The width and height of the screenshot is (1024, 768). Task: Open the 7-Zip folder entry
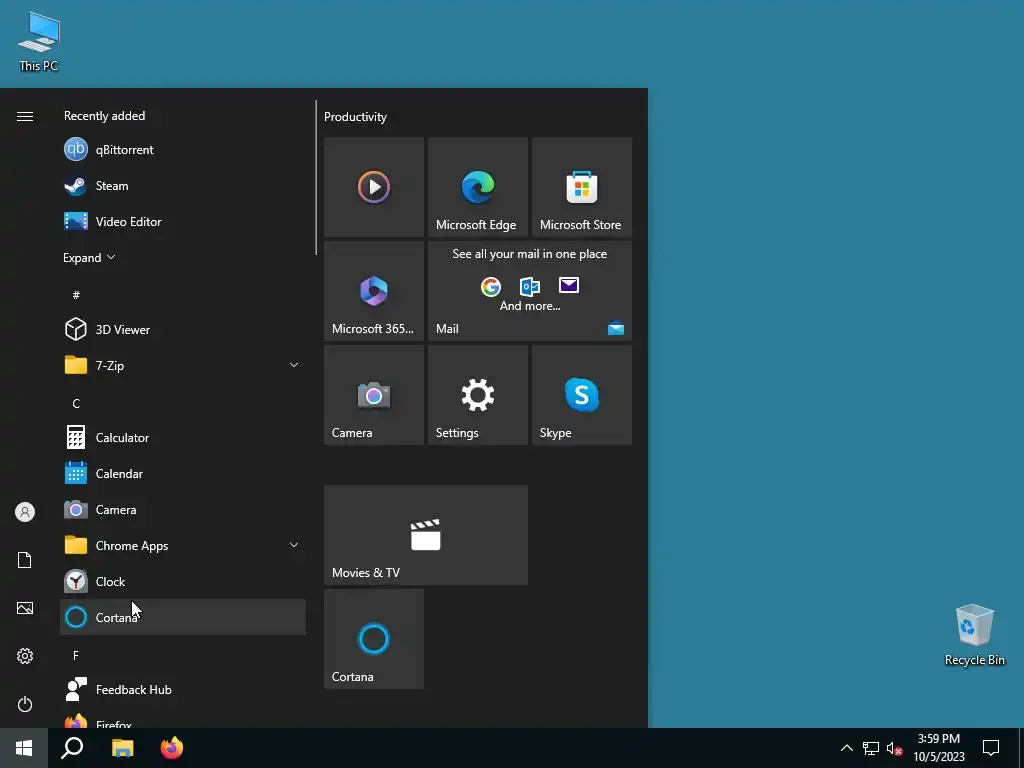click(183, 365)
